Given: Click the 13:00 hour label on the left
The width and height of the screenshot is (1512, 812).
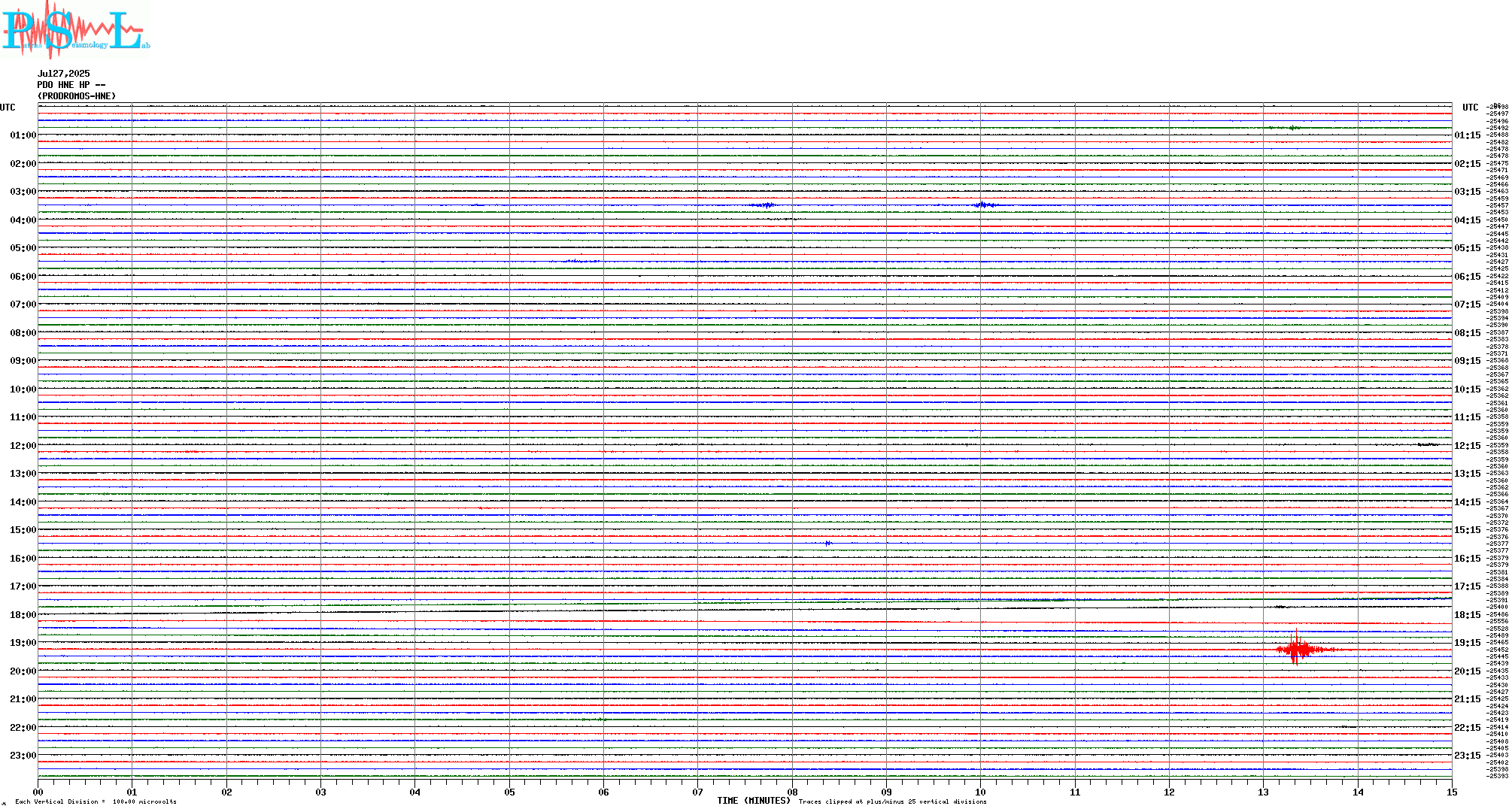Looking at the screenshot, I should pos(23,474).
